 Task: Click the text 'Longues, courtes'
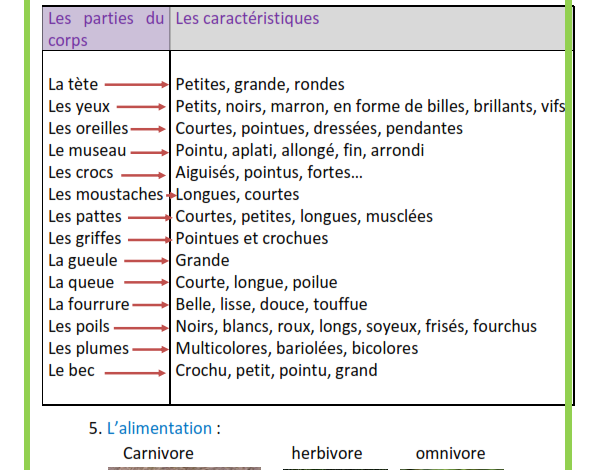click(x=237, y=195)
